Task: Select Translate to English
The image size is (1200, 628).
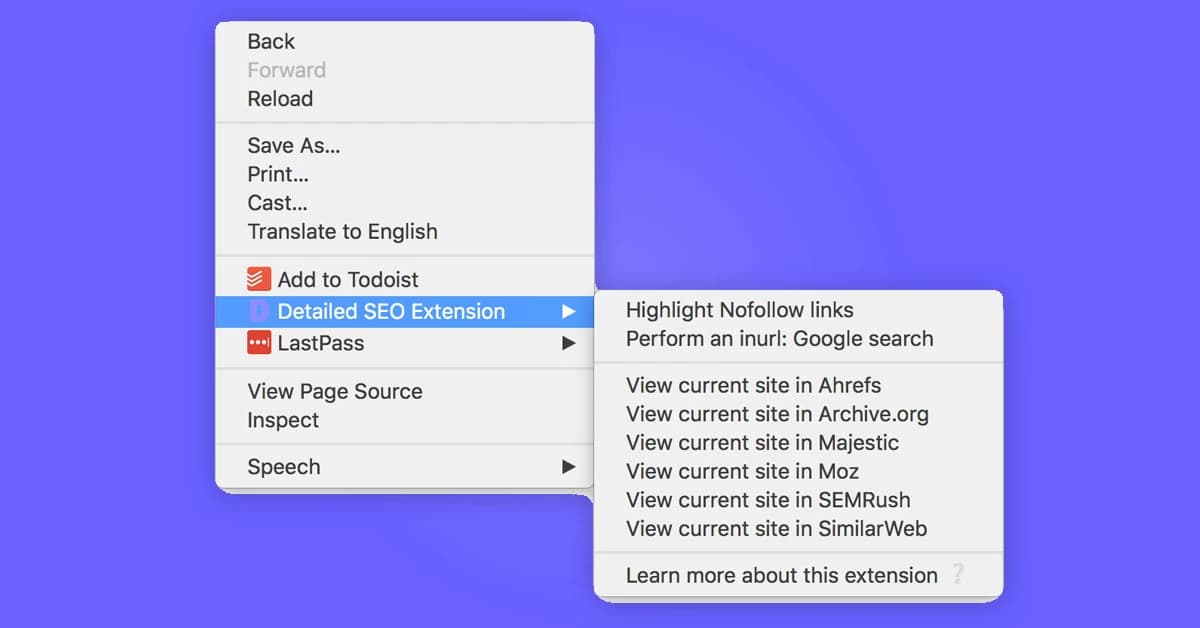Action: coord(342,232)
